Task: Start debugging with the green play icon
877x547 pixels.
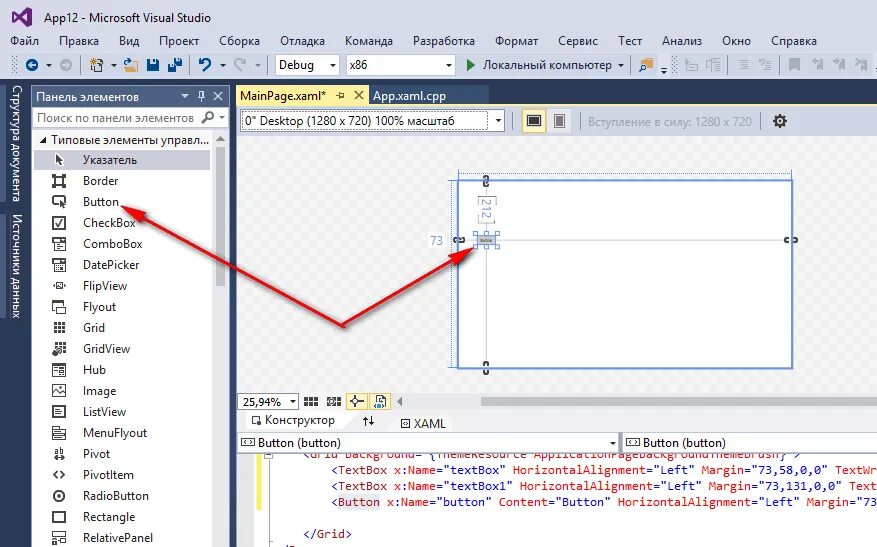Action: coord(470,65)
